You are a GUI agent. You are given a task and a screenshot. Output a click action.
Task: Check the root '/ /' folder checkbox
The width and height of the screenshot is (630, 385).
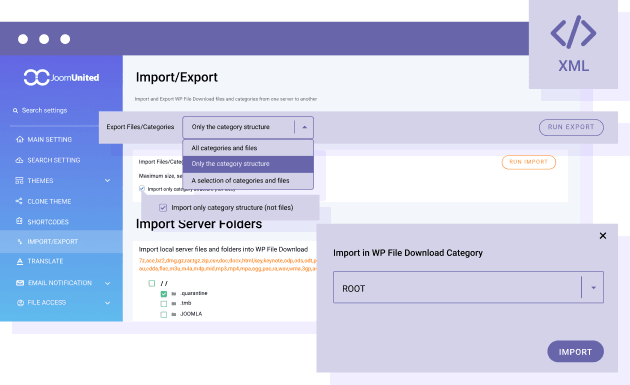(152, 283)
